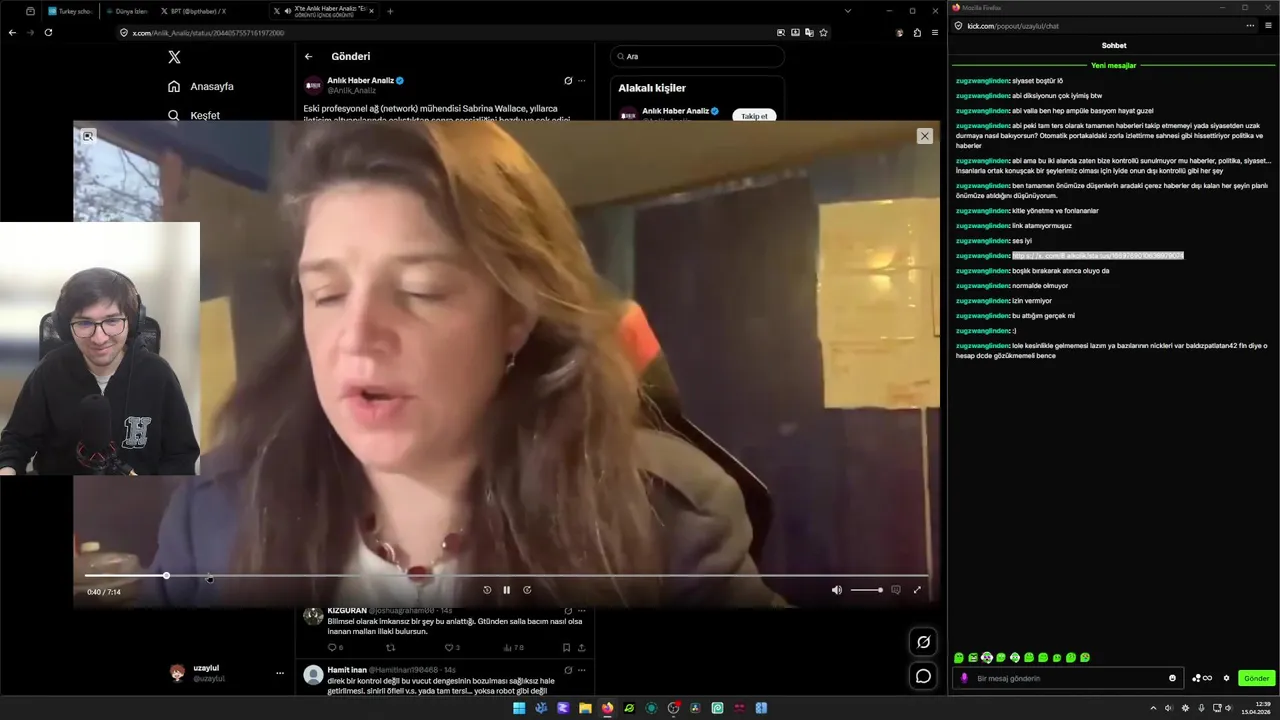Image resolution: width=1280 pixels, height=720 pixels.
Task: View analytics of KIZGURAN's comment
Action: 513,647
